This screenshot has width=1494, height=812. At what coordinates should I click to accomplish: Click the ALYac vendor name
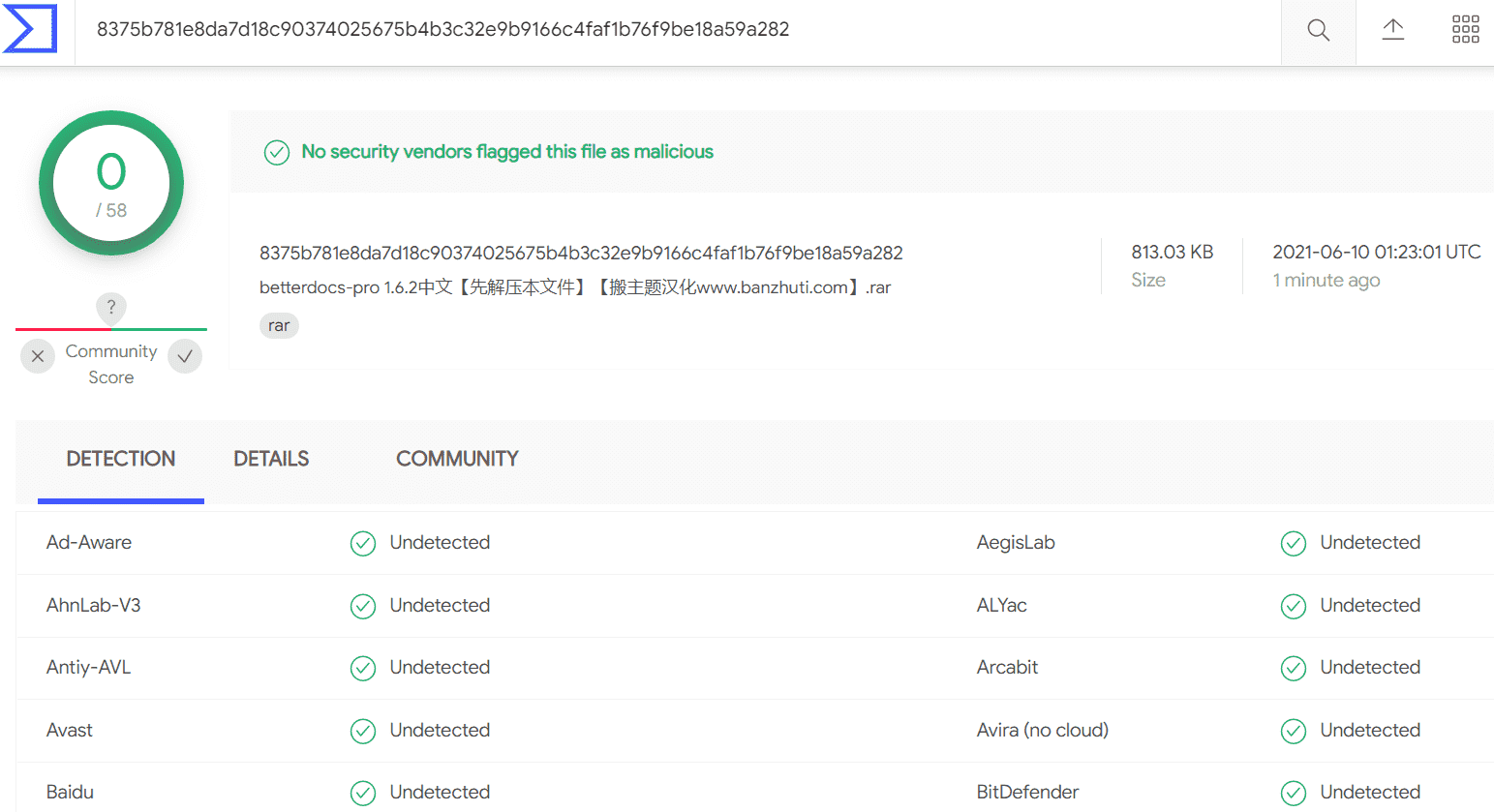(x=1002, y=605)
